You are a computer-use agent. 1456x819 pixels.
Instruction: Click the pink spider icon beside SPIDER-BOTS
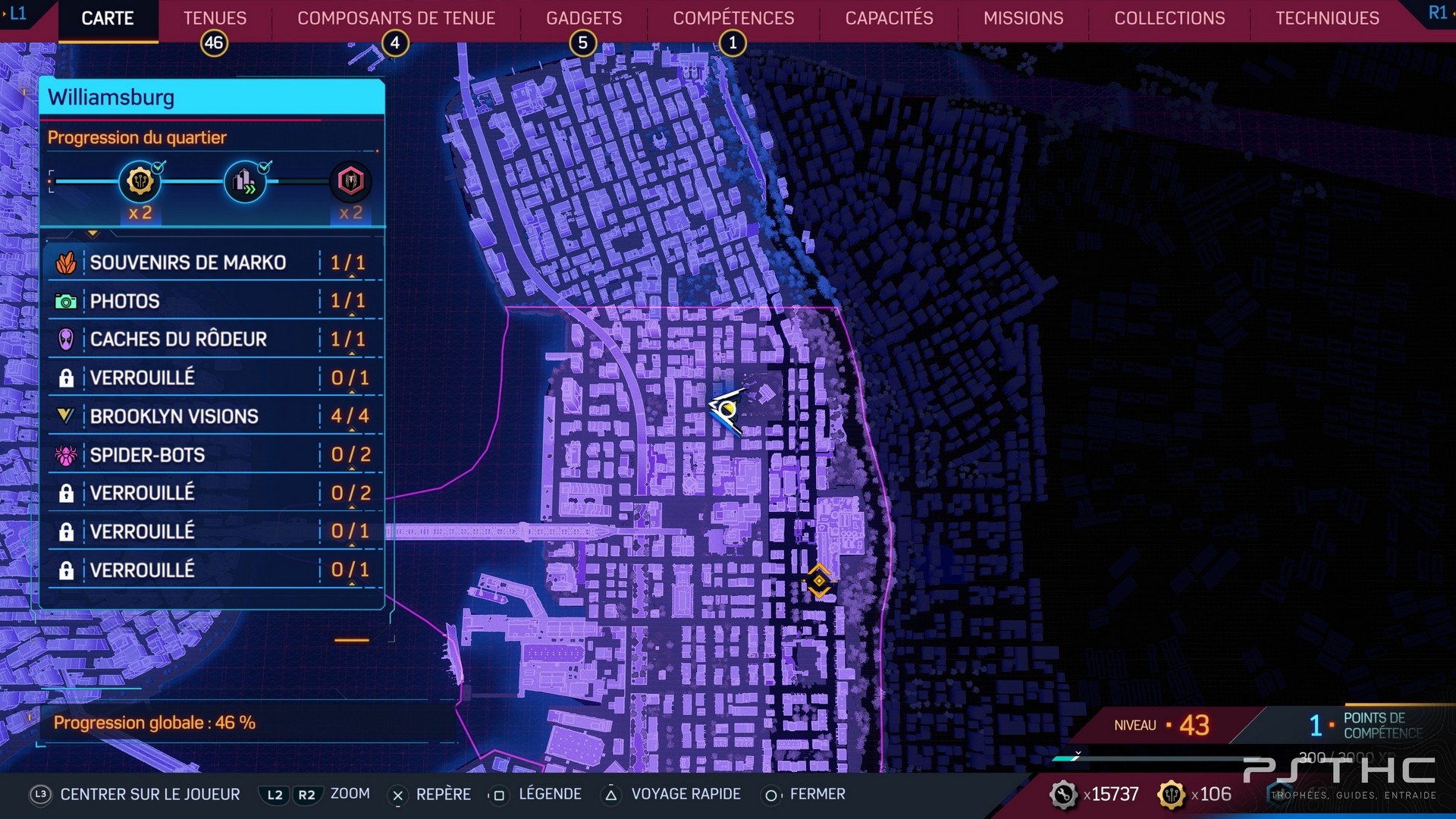click(66, 455)
